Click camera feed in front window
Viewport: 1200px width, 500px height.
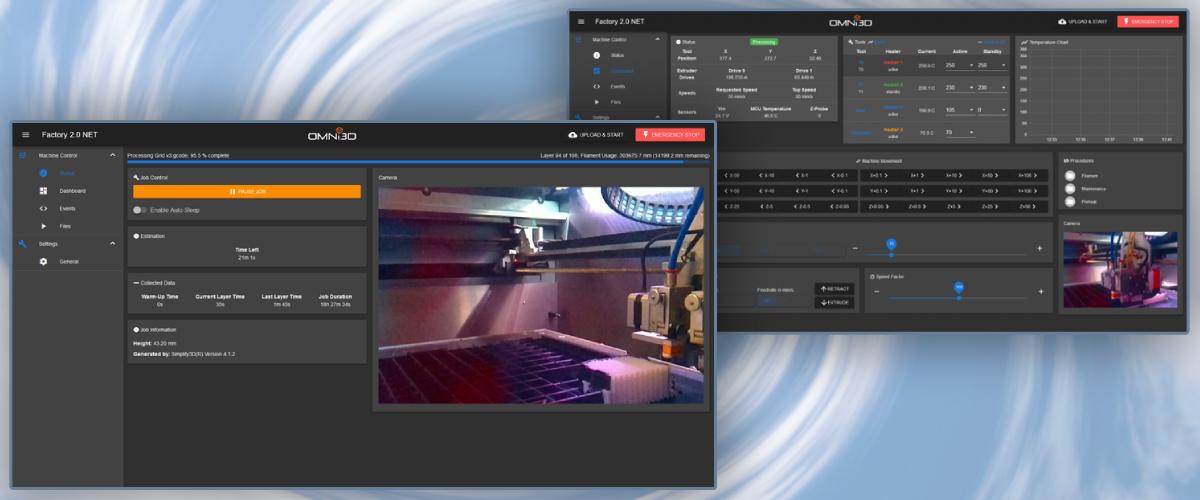pos(540,295)
